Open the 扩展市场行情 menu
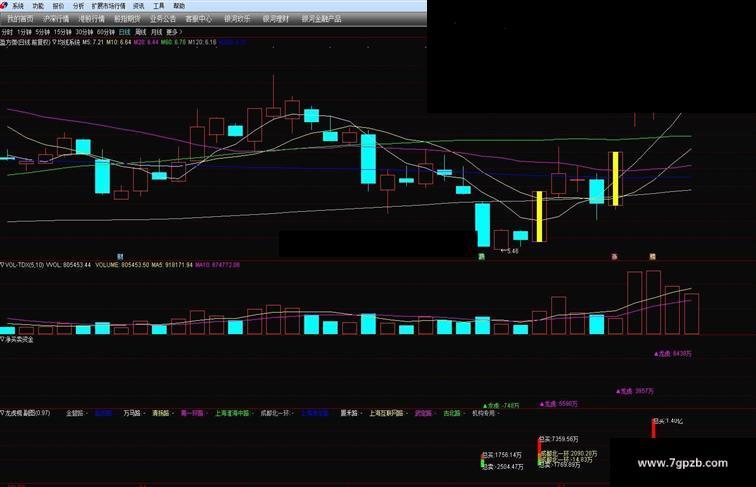The width and height of the screenshot is (756, 487). pyautogui.click(x=108, y=6)
